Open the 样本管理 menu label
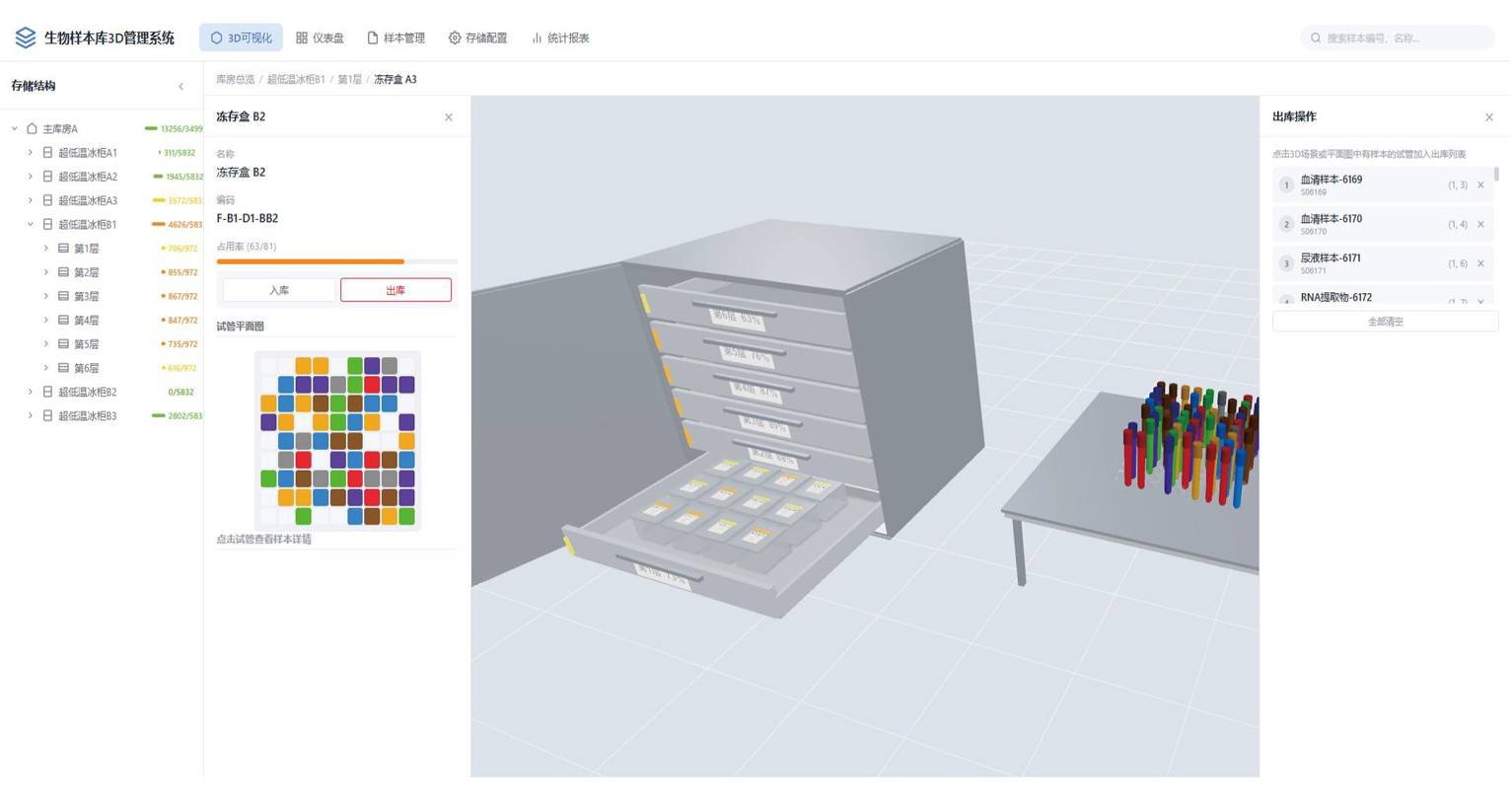The image size is (1512, 806). [x=404, y=38]
